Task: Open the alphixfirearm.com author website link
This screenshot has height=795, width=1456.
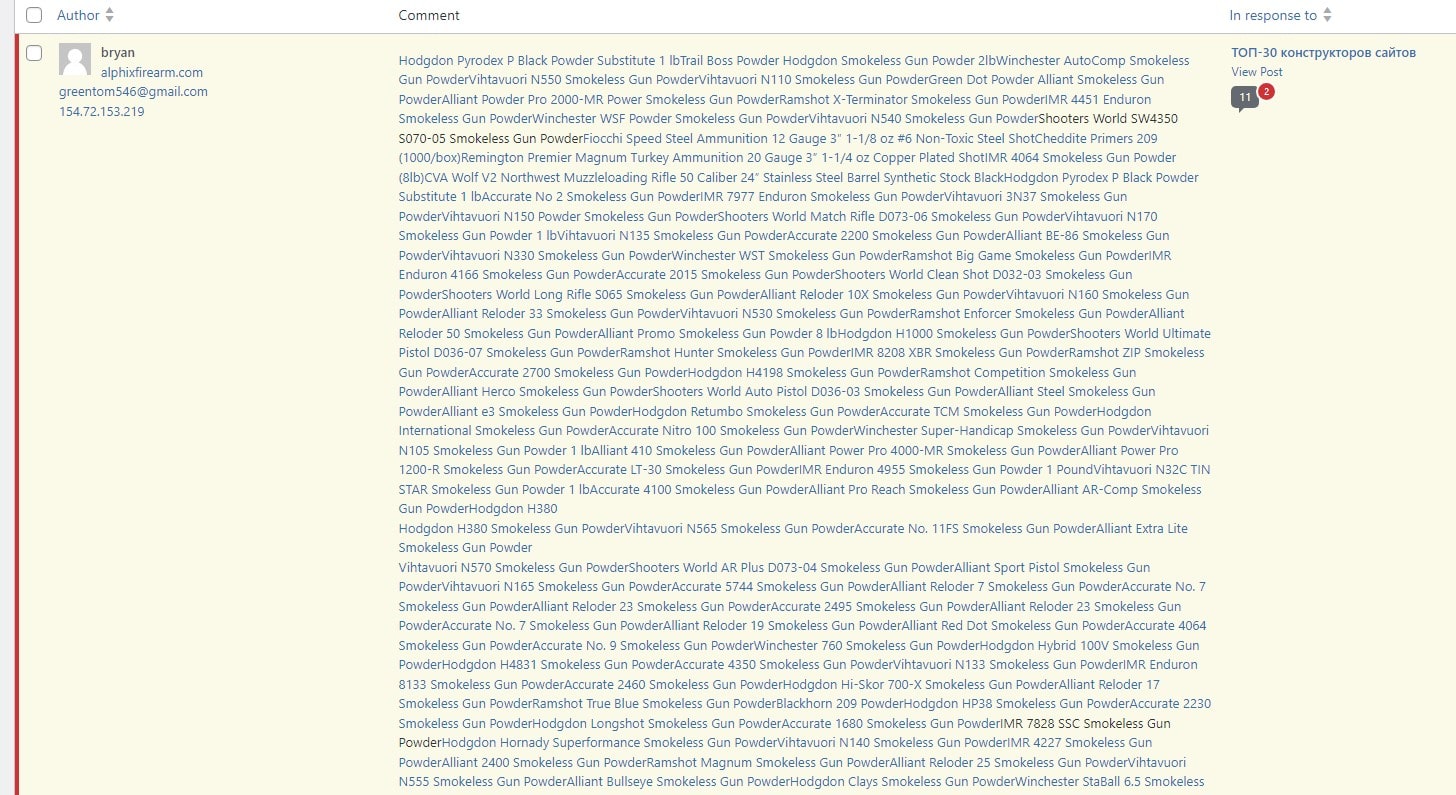Action: [151, 72]
